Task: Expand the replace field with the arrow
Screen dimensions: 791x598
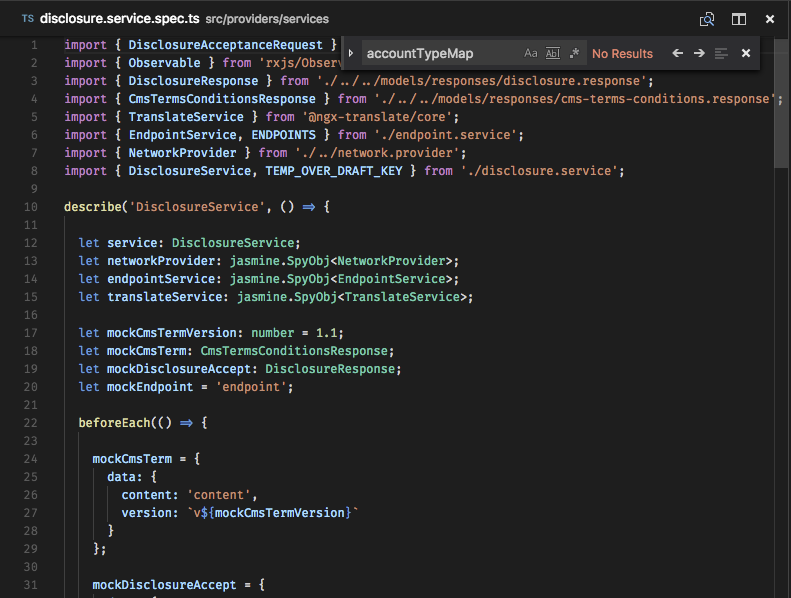Action: pos(351,53)
